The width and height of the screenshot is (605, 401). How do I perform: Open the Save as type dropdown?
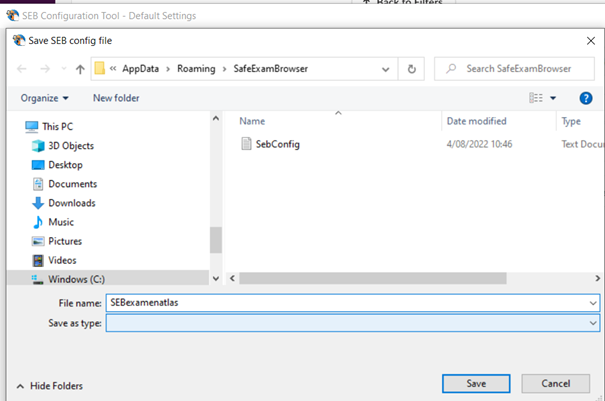pyautogui.click(x=593, y=323)
